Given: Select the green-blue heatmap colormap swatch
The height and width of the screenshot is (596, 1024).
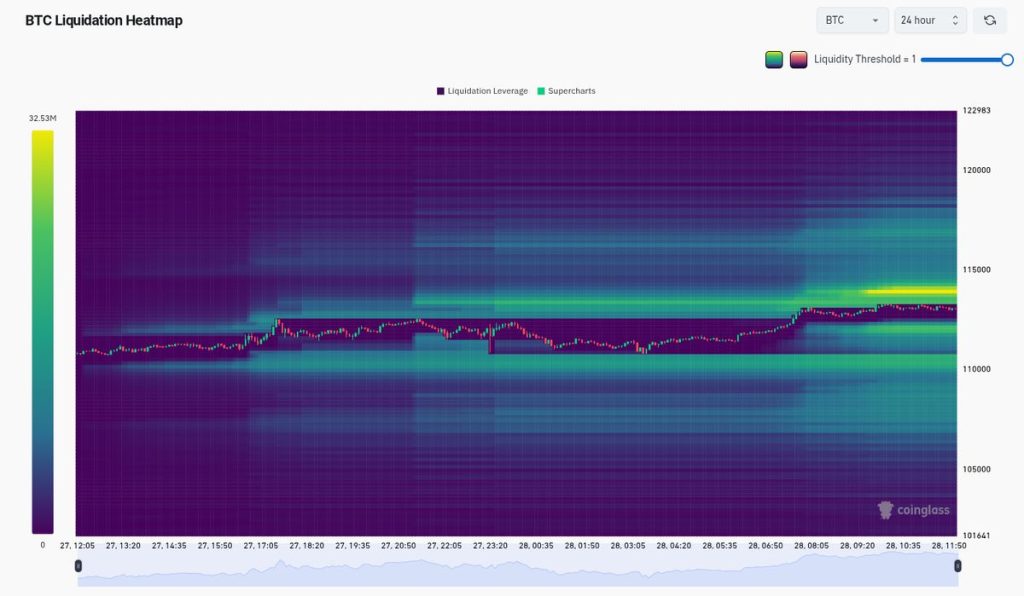Looking at the screenshot, I should tap(774, 59).
